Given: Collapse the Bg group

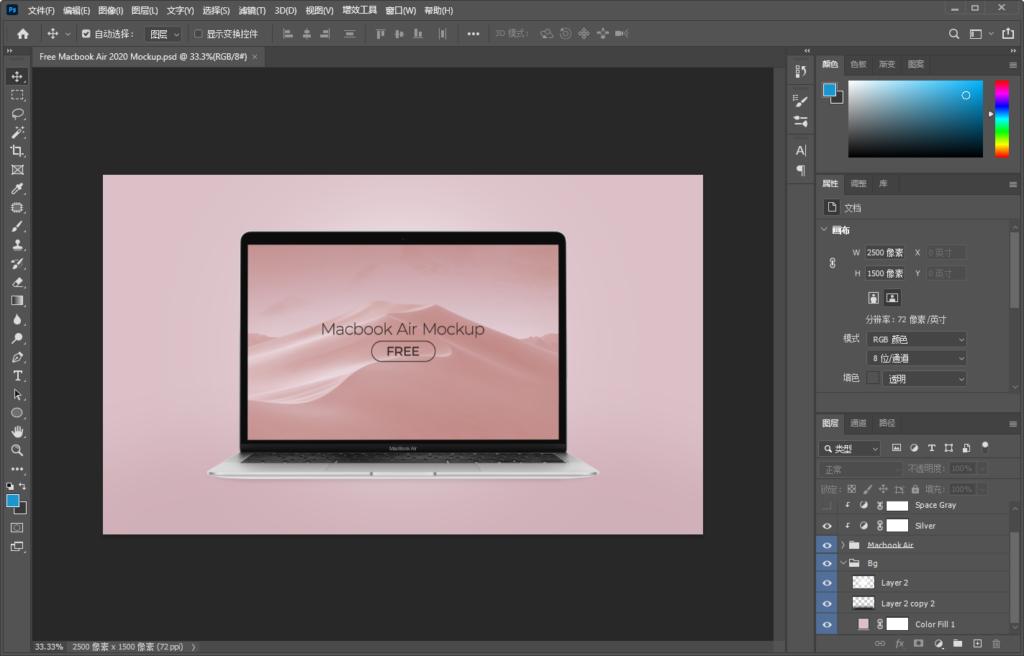Looking at the screenshot, I should (x=842, y=563).
